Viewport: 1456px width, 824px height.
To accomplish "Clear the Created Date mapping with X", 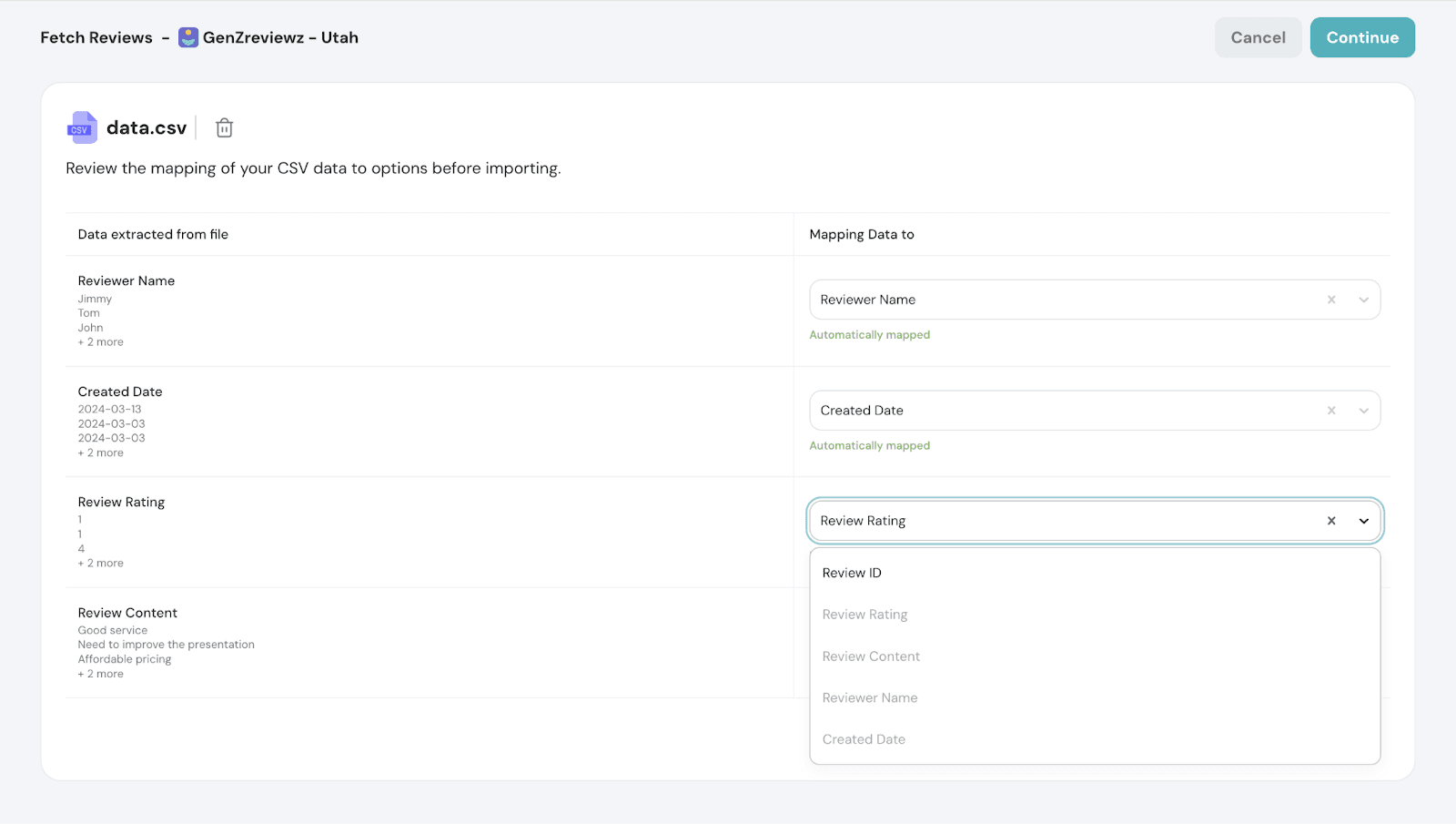I will pos(1331,411).
